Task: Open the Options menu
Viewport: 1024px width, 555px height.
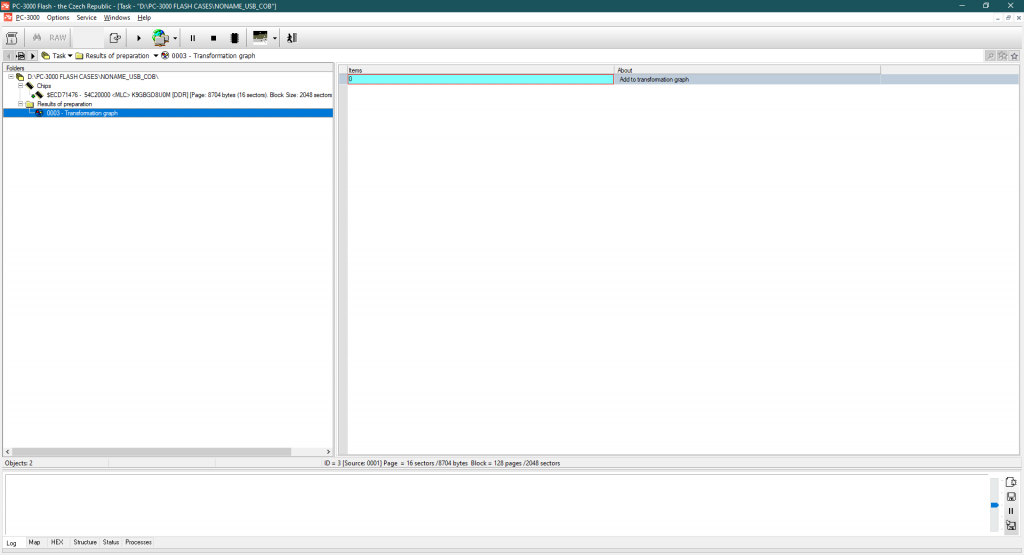Action: pos(58,17)
